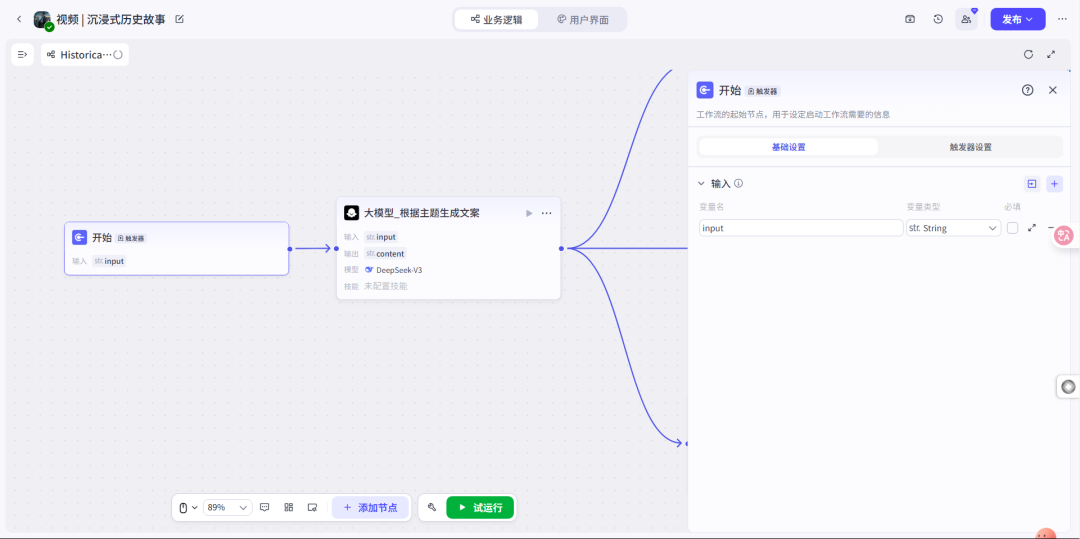Click the str.content output tag
1080x539 pixels.
click(x=385, y=253)
